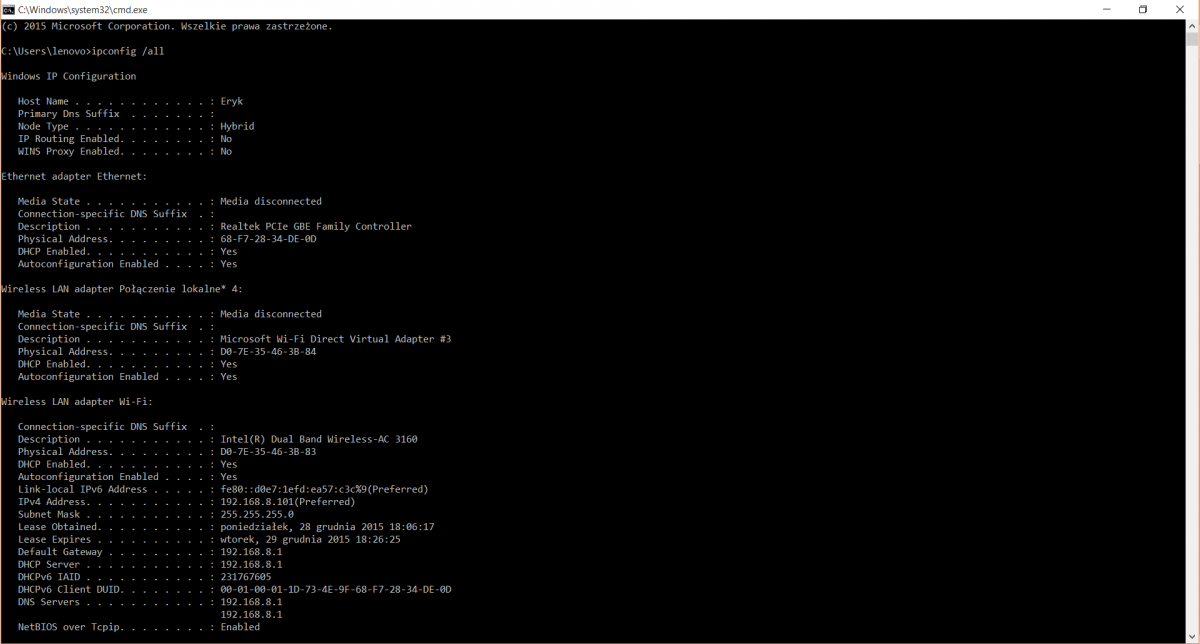Click the vertical scrollbar thumb
Viewport: 1200px width, 644px height.
pos(1192,39)
